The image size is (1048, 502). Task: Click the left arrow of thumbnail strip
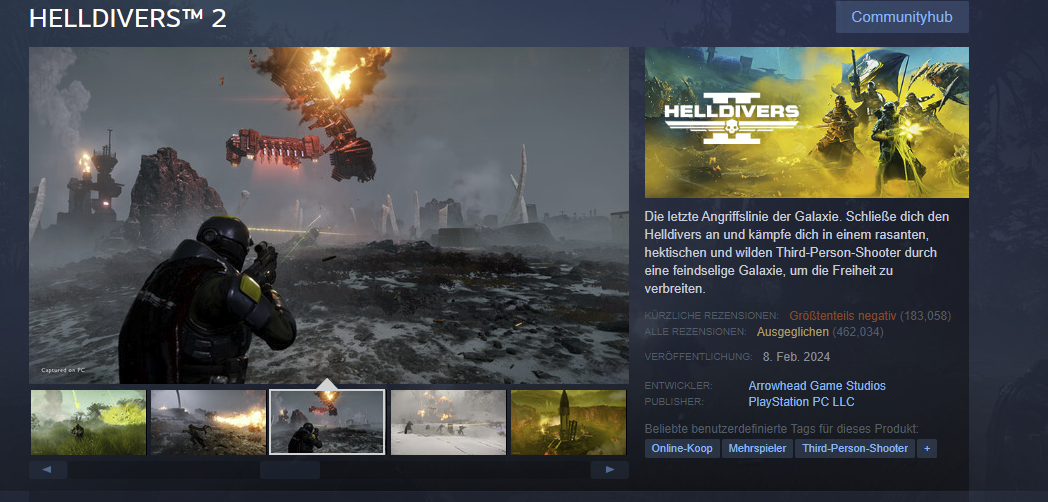coord(47,470)
